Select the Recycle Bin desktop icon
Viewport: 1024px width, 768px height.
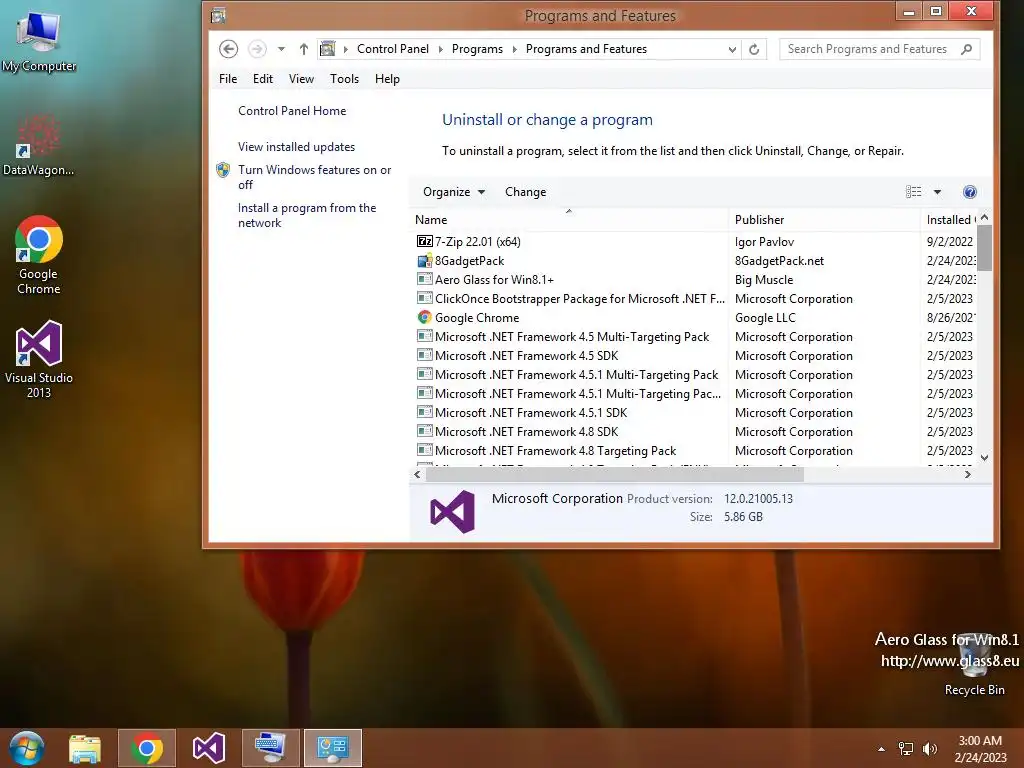coord(974,663)
